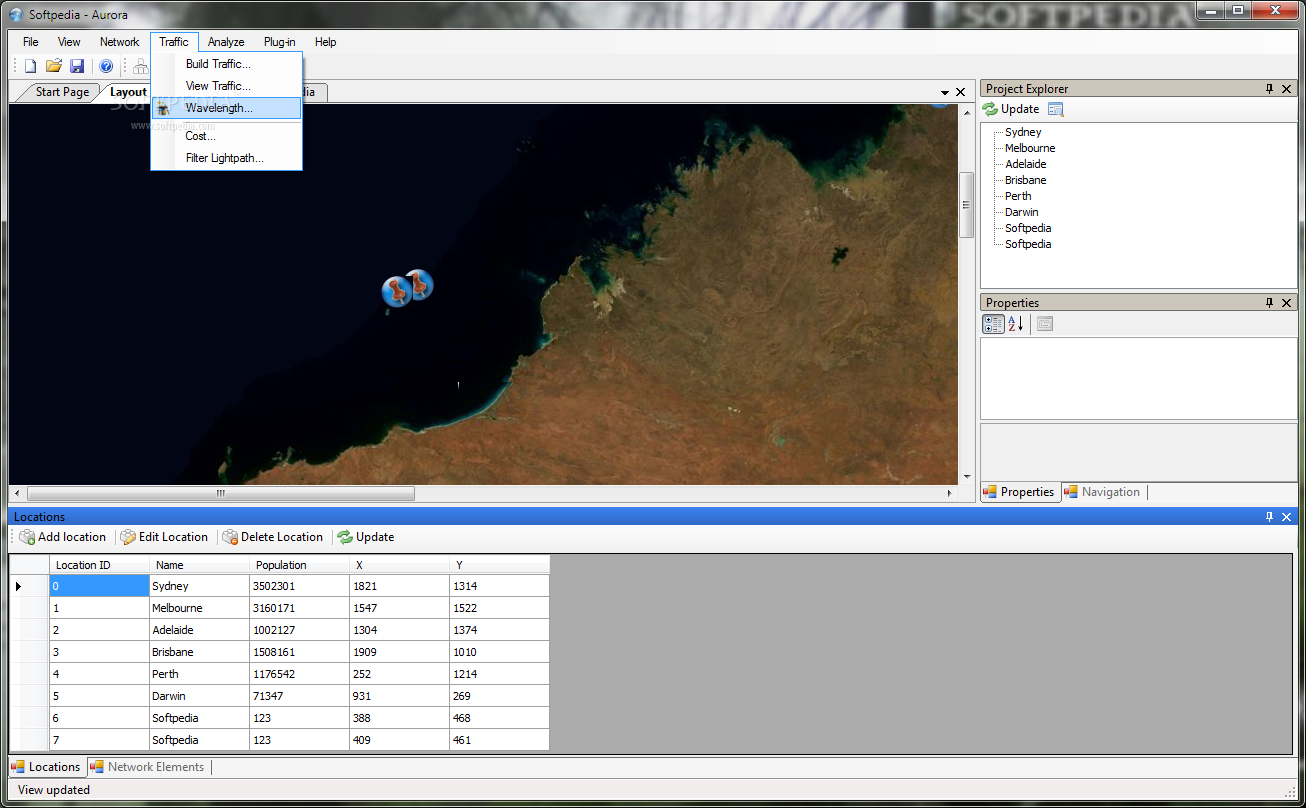1306x808 pixels.
Task: Open the Network menu
Action: pyautogui.click(x=119, y=42)
